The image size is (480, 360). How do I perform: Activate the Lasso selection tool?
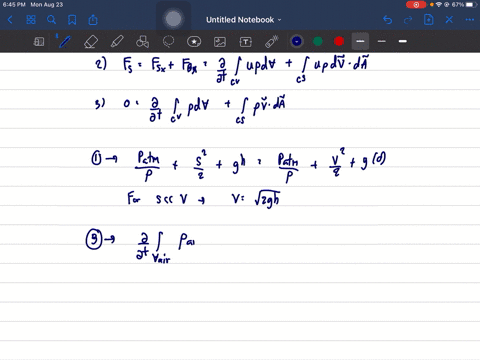(x=168, y=42)
